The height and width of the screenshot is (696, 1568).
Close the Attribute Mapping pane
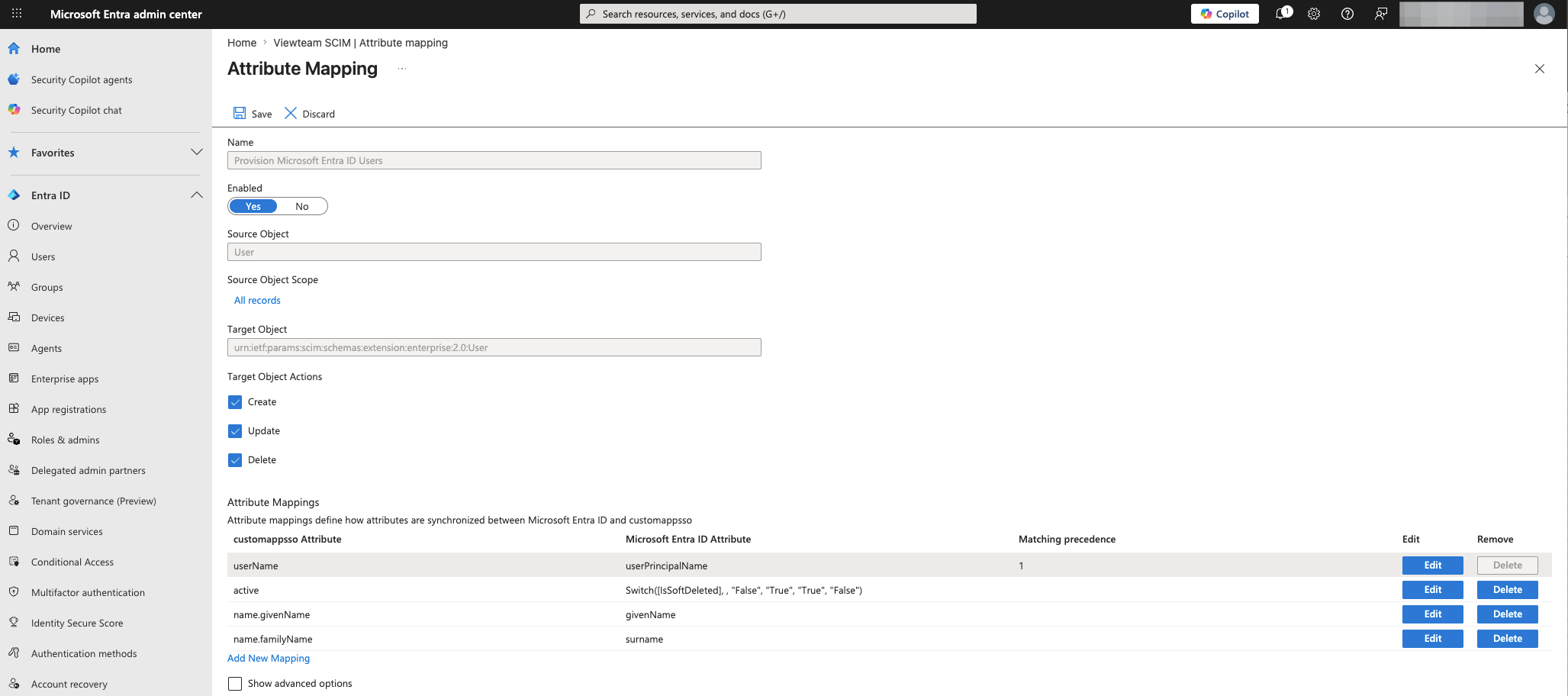(x=1540, y=69)
